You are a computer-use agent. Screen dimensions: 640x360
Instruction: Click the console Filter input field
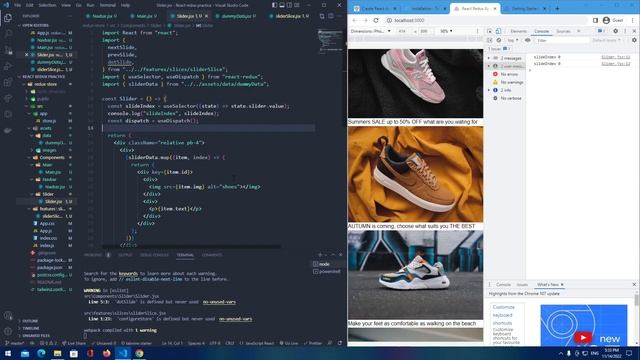point(562,40)
